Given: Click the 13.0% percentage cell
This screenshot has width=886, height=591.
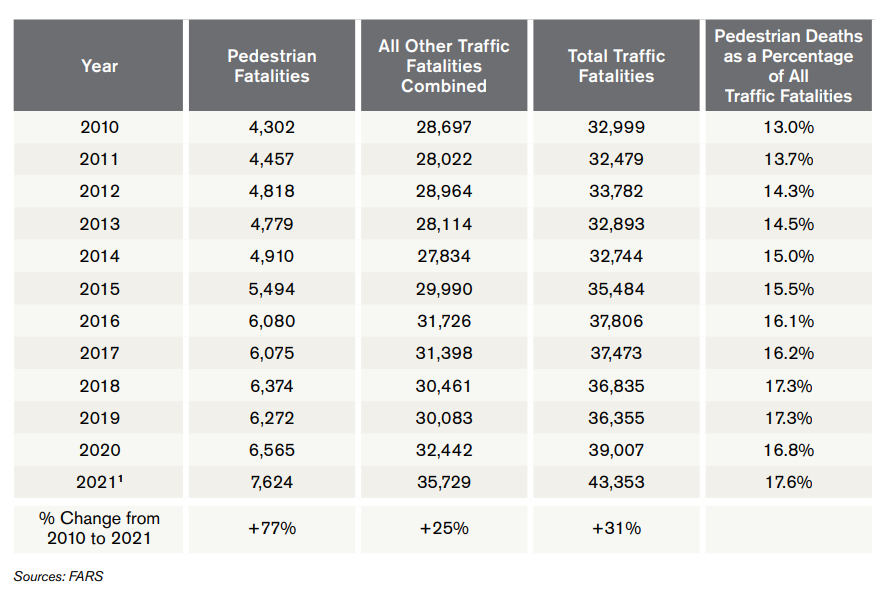Looking at the screenshot, I should [x=789, y=127].
